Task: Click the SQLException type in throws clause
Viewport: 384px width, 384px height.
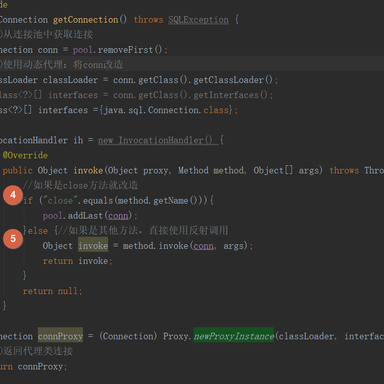Action: (198, 20)
